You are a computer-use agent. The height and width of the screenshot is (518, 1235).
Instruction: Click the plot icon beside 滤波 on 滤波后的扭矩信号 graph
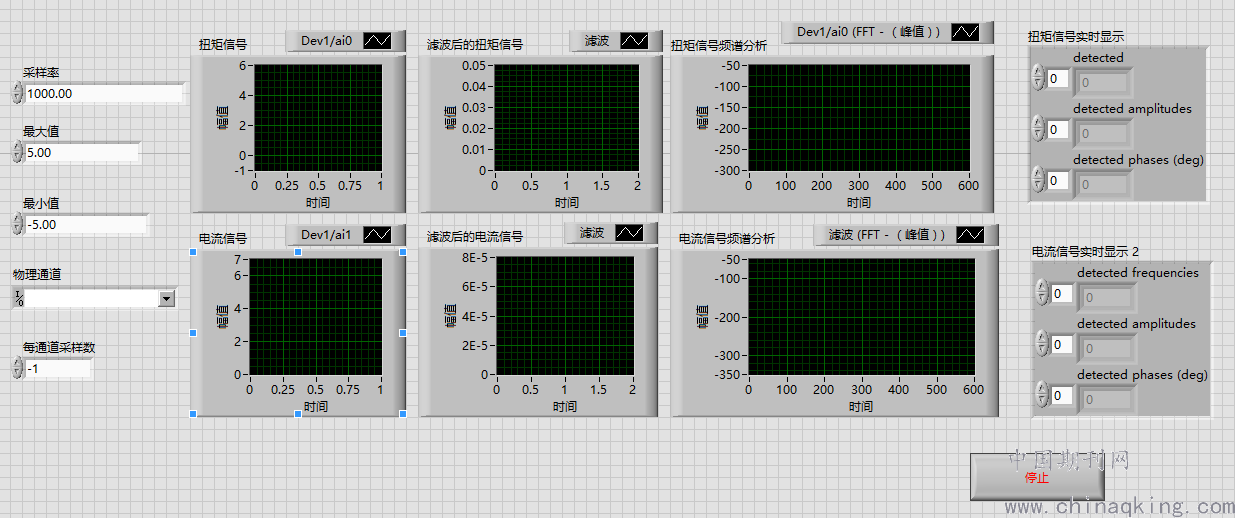[x=634, y=41]
